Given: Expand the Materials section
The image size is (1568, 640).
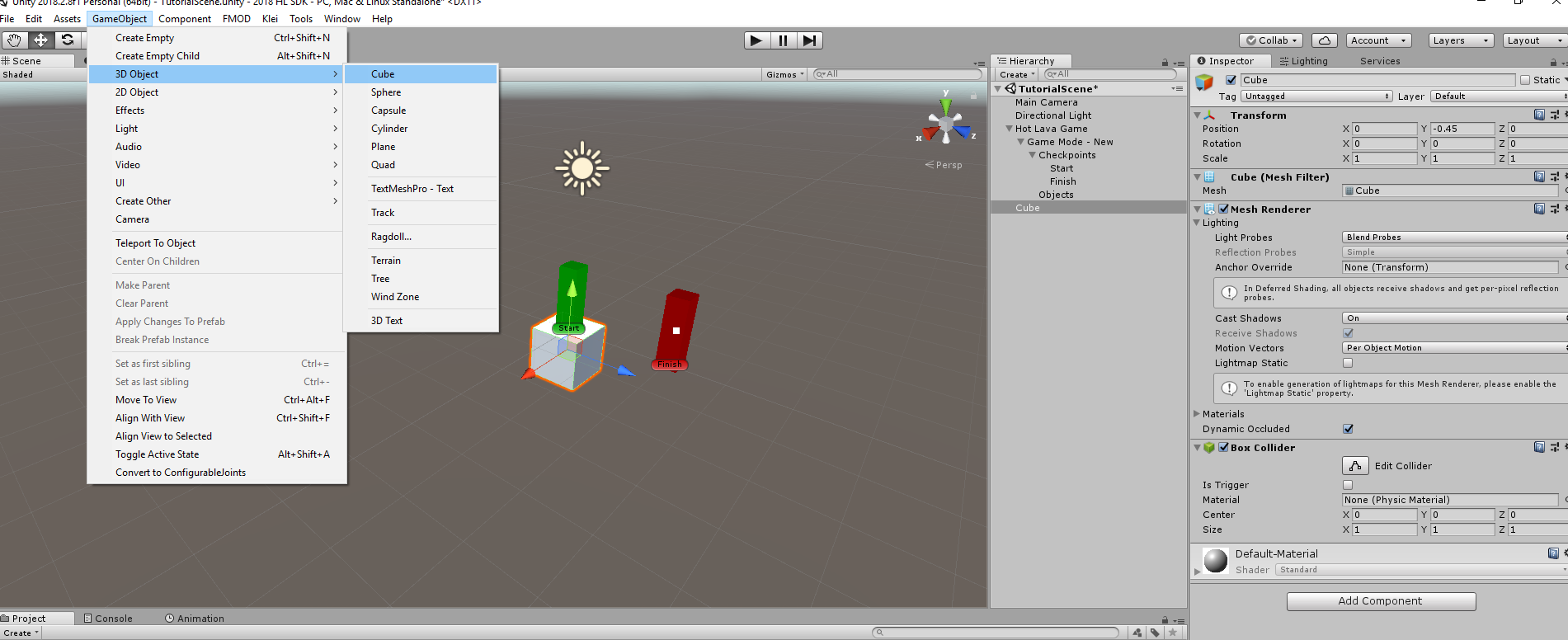Looking at the screenshot, I should (x=1197, y=414).
